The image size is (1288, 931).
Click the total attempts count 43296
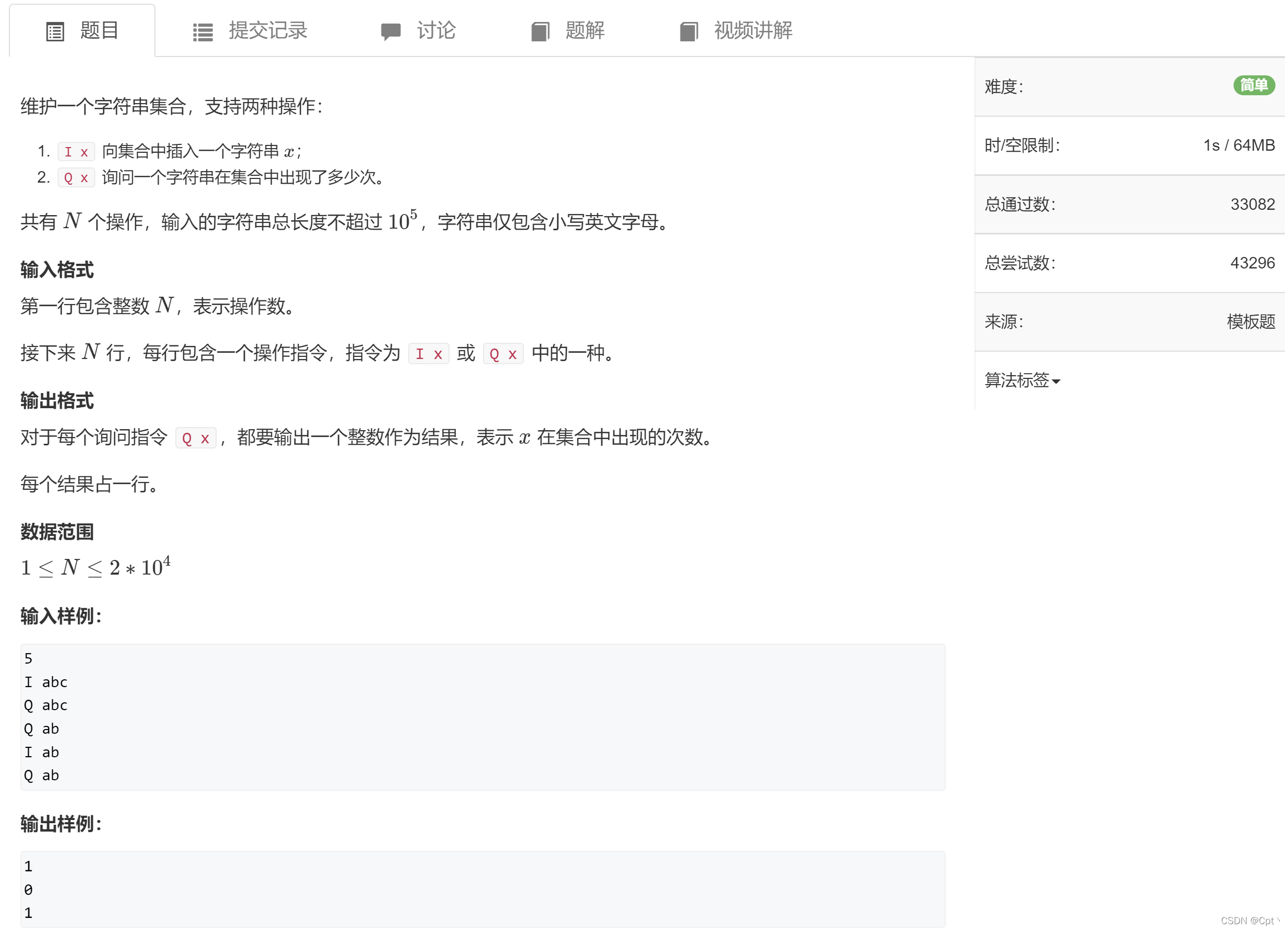pos(1252,263)
